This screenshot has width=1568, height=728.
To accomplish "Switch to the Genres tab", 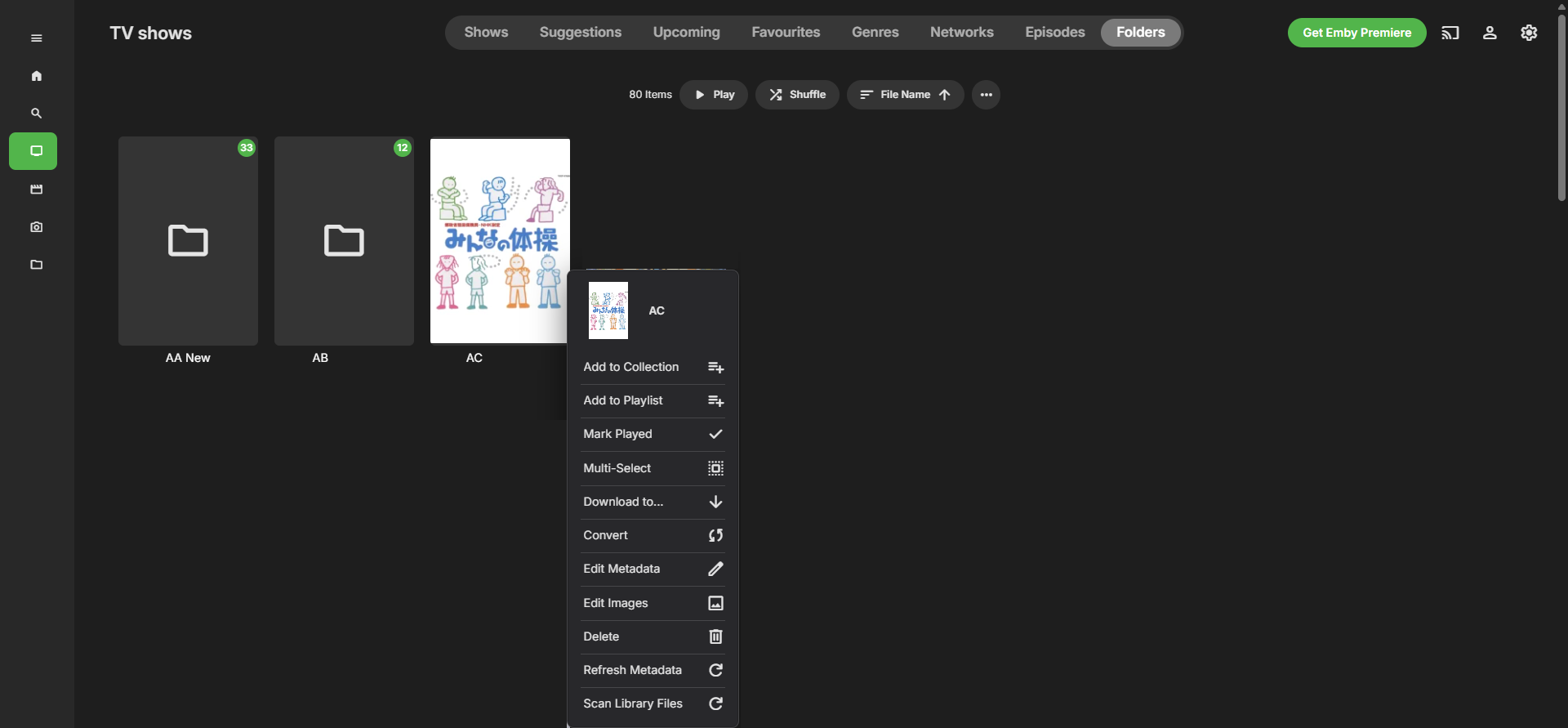I will pos(875,33).
